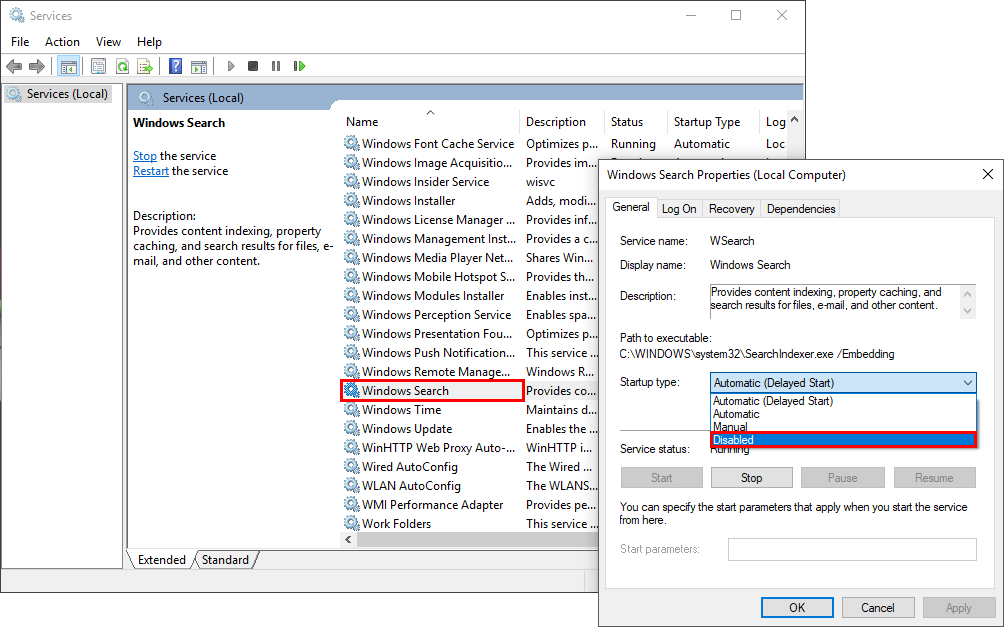The width and height of the screenshot is (1004, 627).
Task: Sort by the Description column header
Action: point(562,122)
